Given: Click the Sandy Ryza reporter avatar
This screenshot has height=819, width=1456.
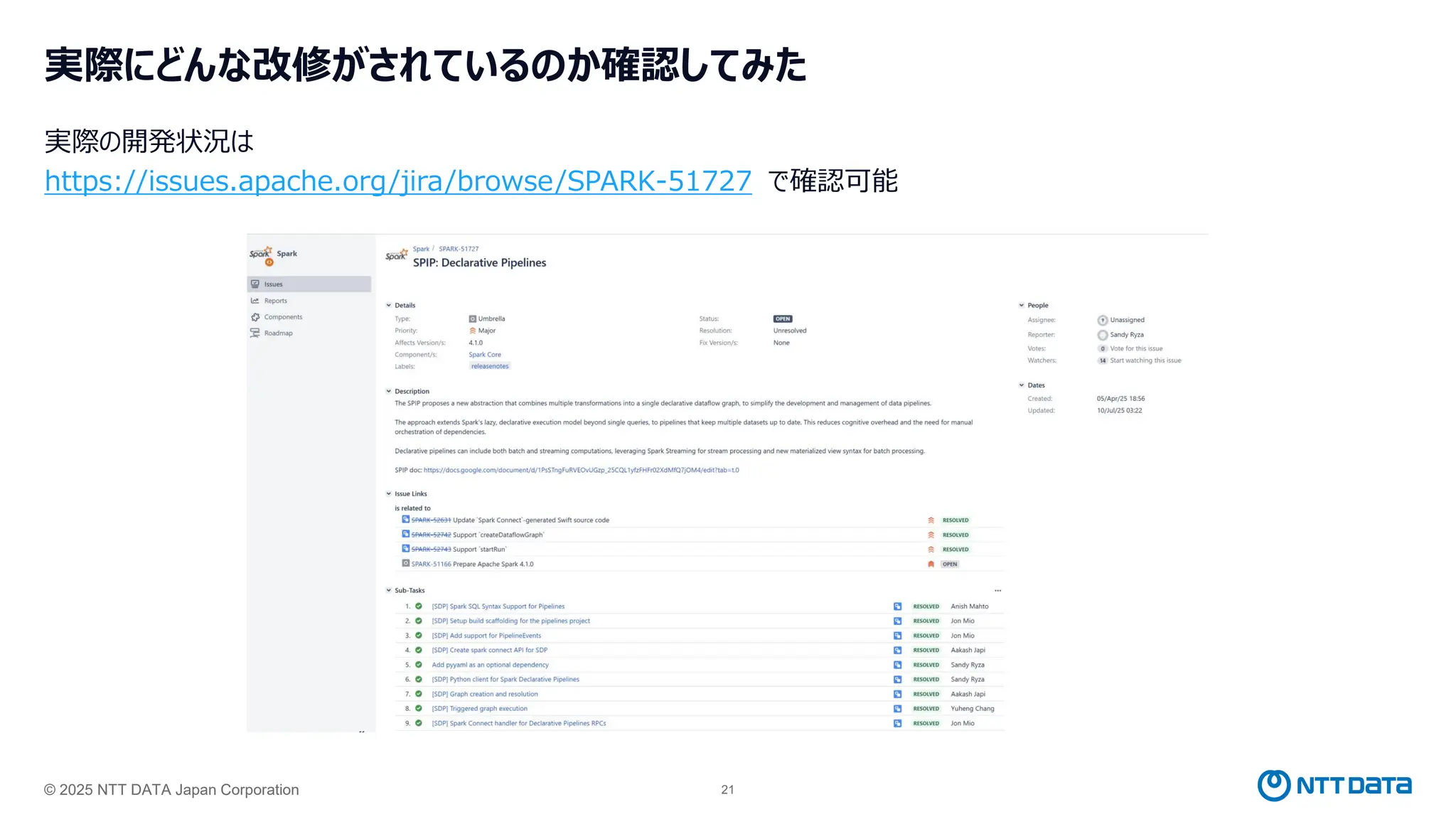Looking at the screenshot, I should [1103, 335].
